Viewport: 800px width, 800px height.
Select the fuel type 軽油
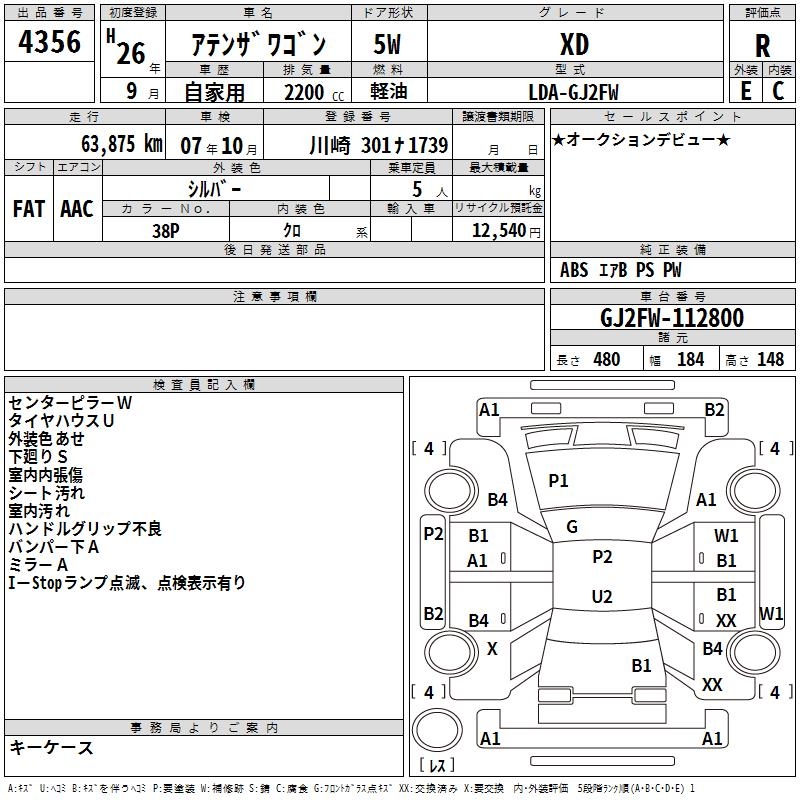(x=389, y=91)
